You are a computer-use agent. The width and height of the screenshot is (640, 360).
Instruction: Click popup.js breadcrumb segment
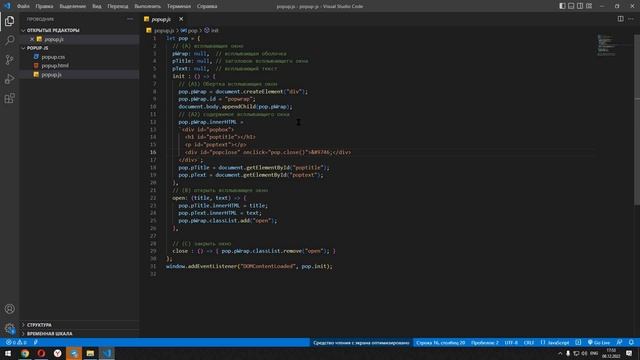coord(164,31)
